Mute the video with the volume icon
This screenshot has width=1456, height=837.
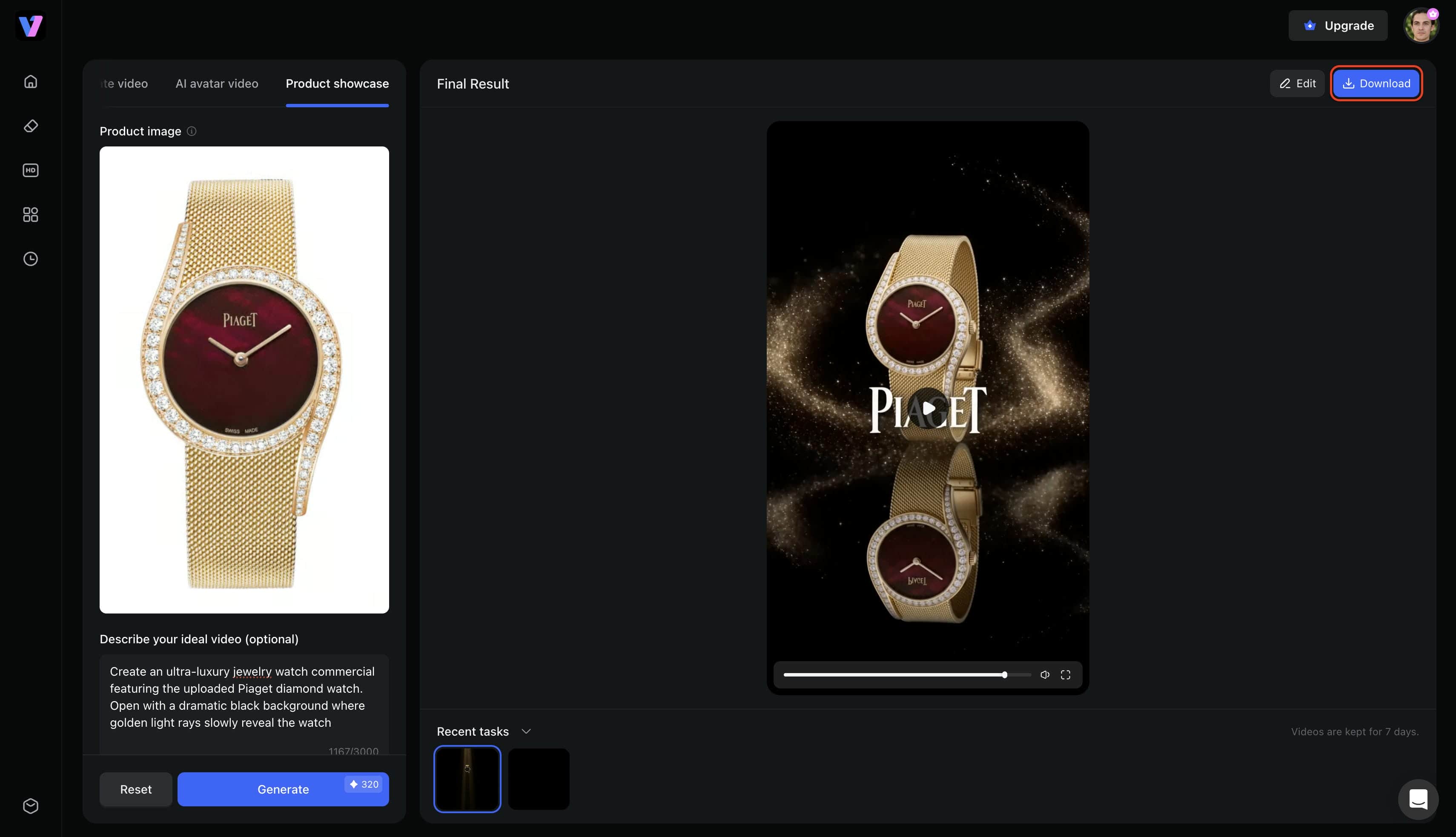point(1045,675)
